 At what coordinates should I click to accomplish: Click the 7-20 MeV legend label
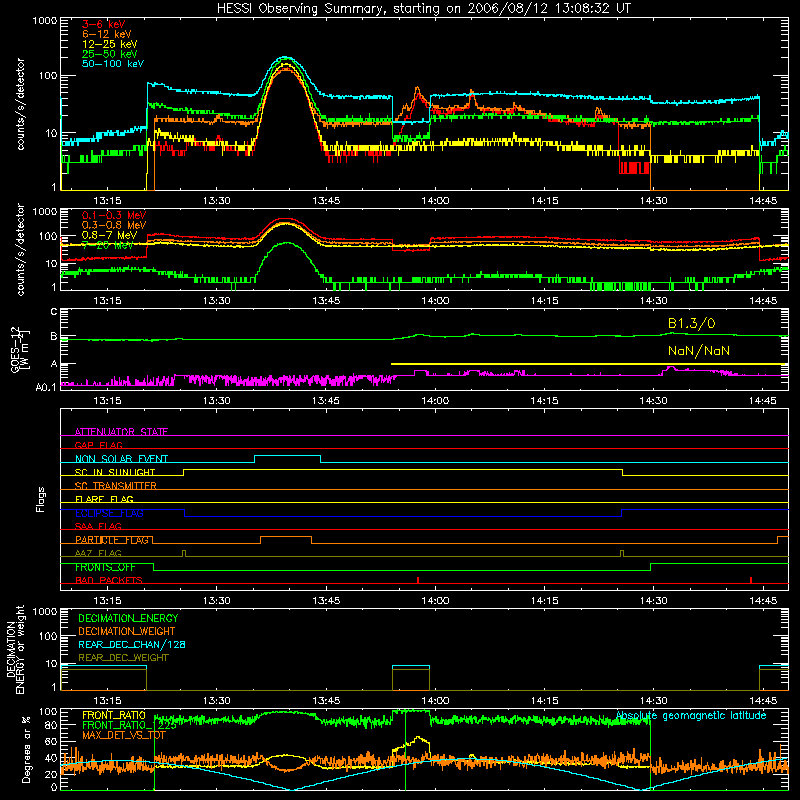[x=108, y=245]
